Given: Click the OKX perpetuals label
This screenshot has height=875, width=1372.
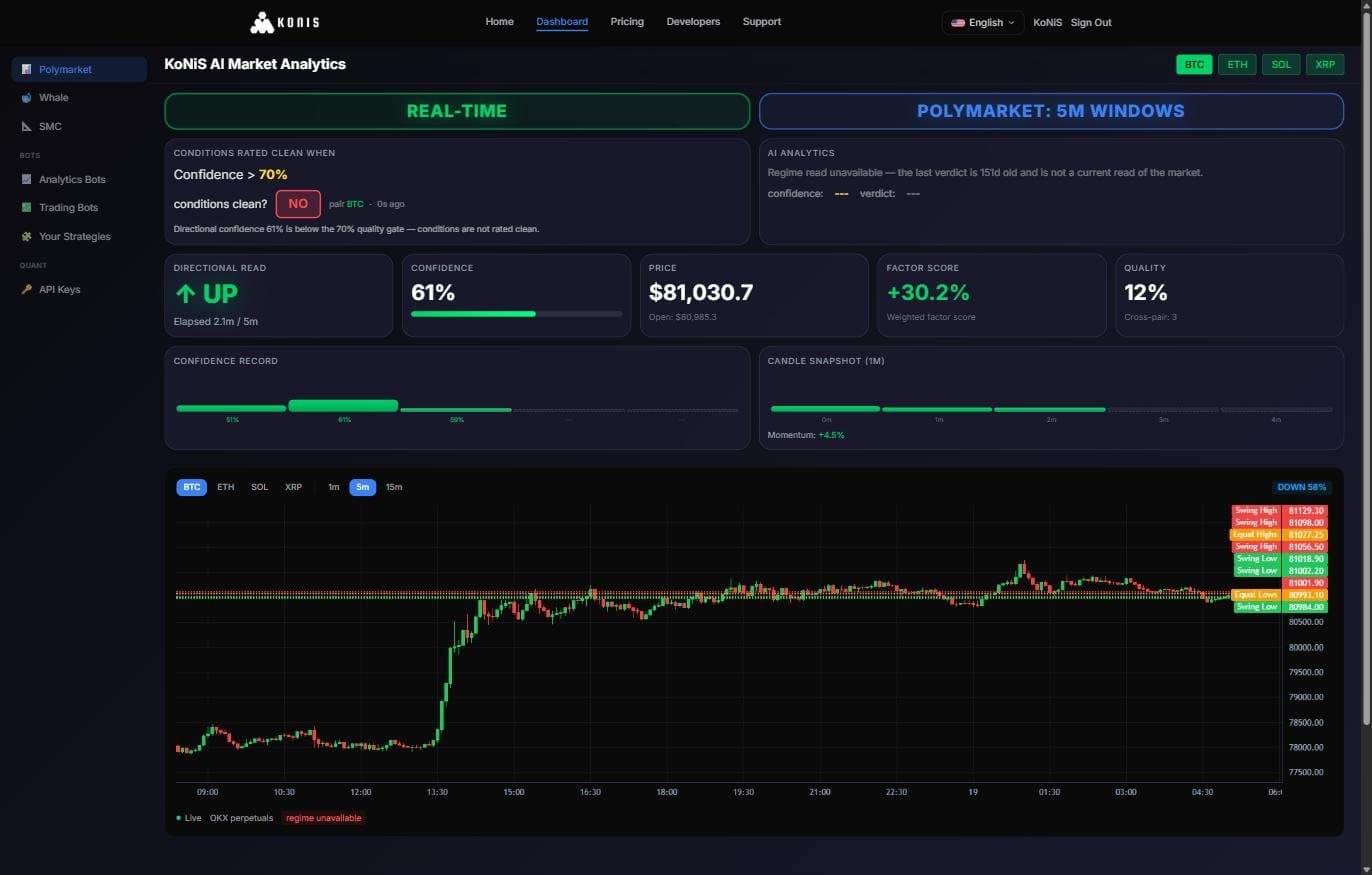Looking at the screenshot, I should coord(241,818).
